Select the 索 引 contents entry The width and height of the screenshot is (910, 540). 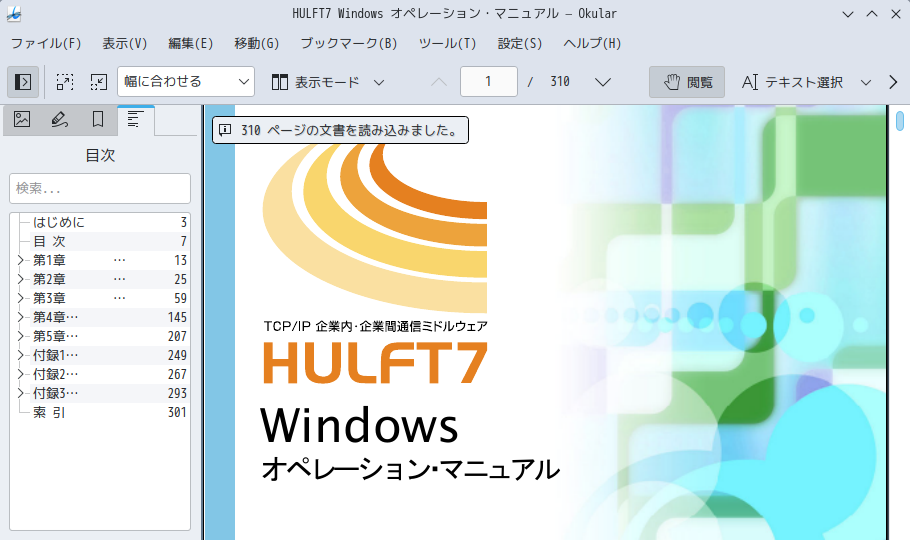49,412
